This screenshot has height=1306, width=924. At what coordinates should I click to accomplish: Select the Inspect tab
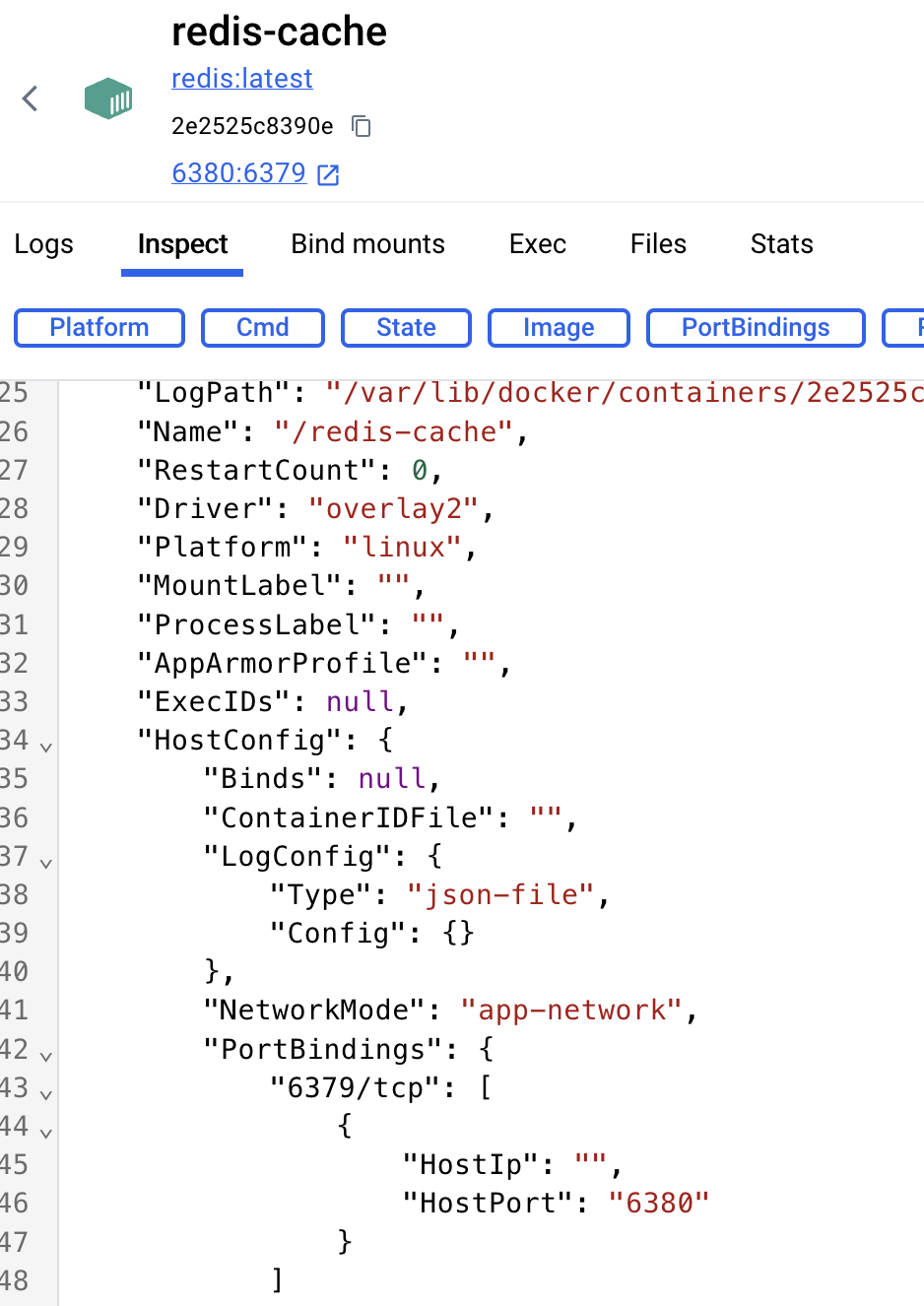[x=182, y=244]
